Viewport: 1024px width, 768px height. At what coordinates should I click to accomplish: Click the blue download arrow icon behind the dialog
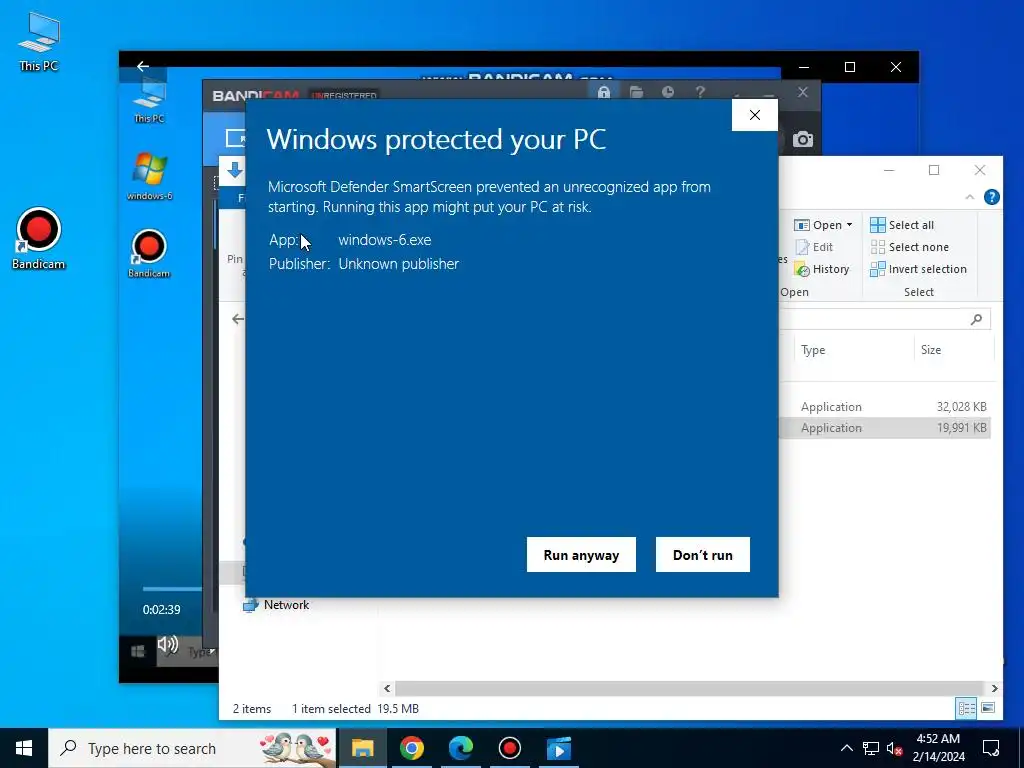click(234, 170)
